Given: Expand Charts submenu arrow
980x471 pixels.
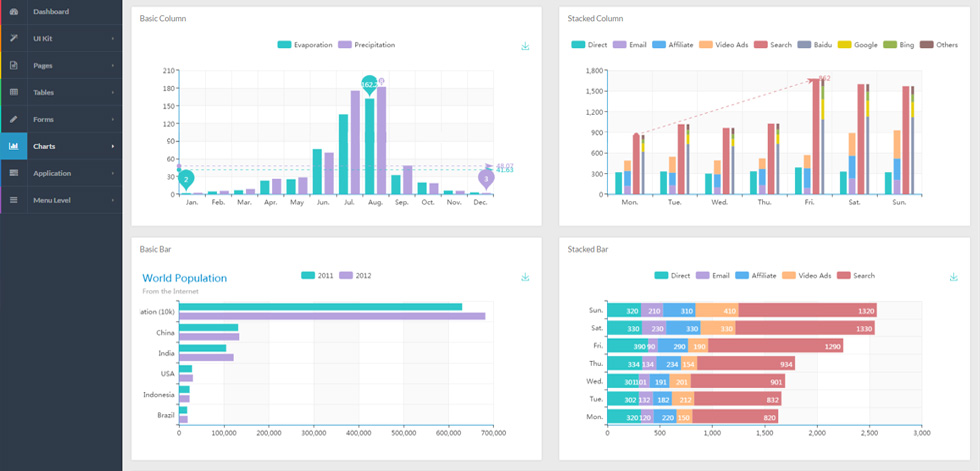Looking at the screenshot, I should (x=112, y=146).
